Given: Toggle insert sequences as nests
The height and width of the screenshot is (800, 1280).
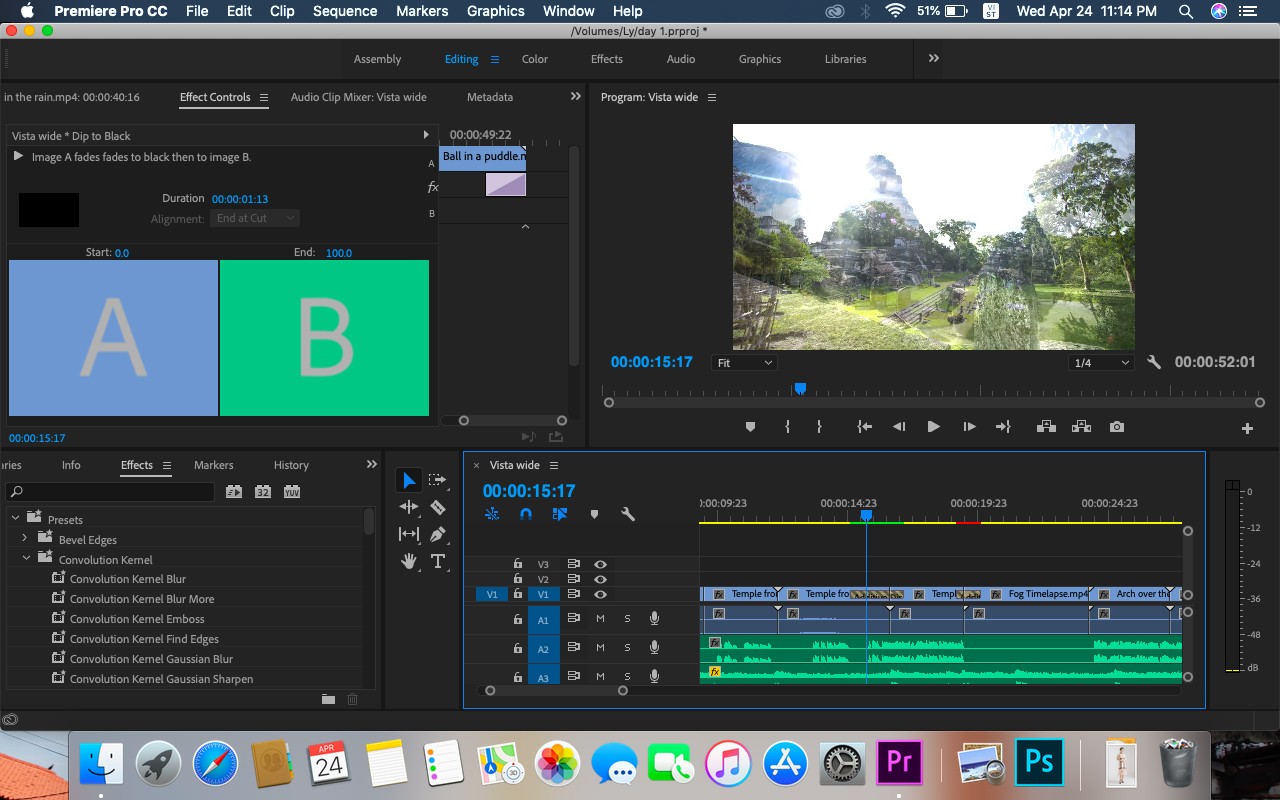Looking at the screenshot, I should pos(492,514).
